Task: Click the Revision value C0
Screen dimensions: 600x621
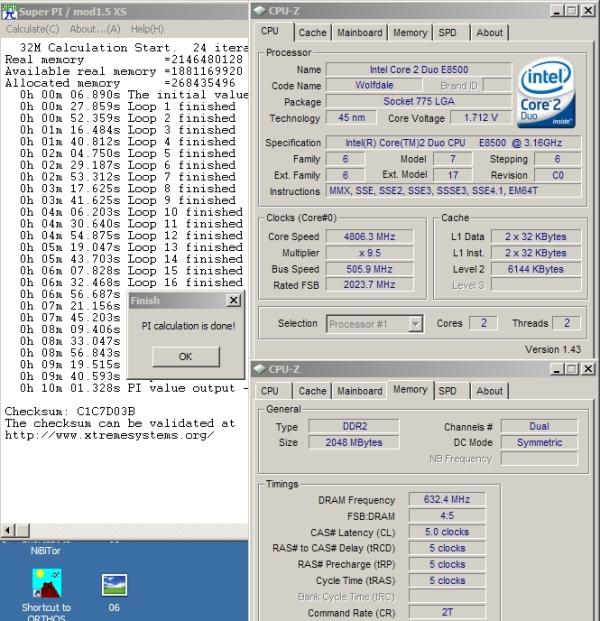Action: click(x=558, y=175)
